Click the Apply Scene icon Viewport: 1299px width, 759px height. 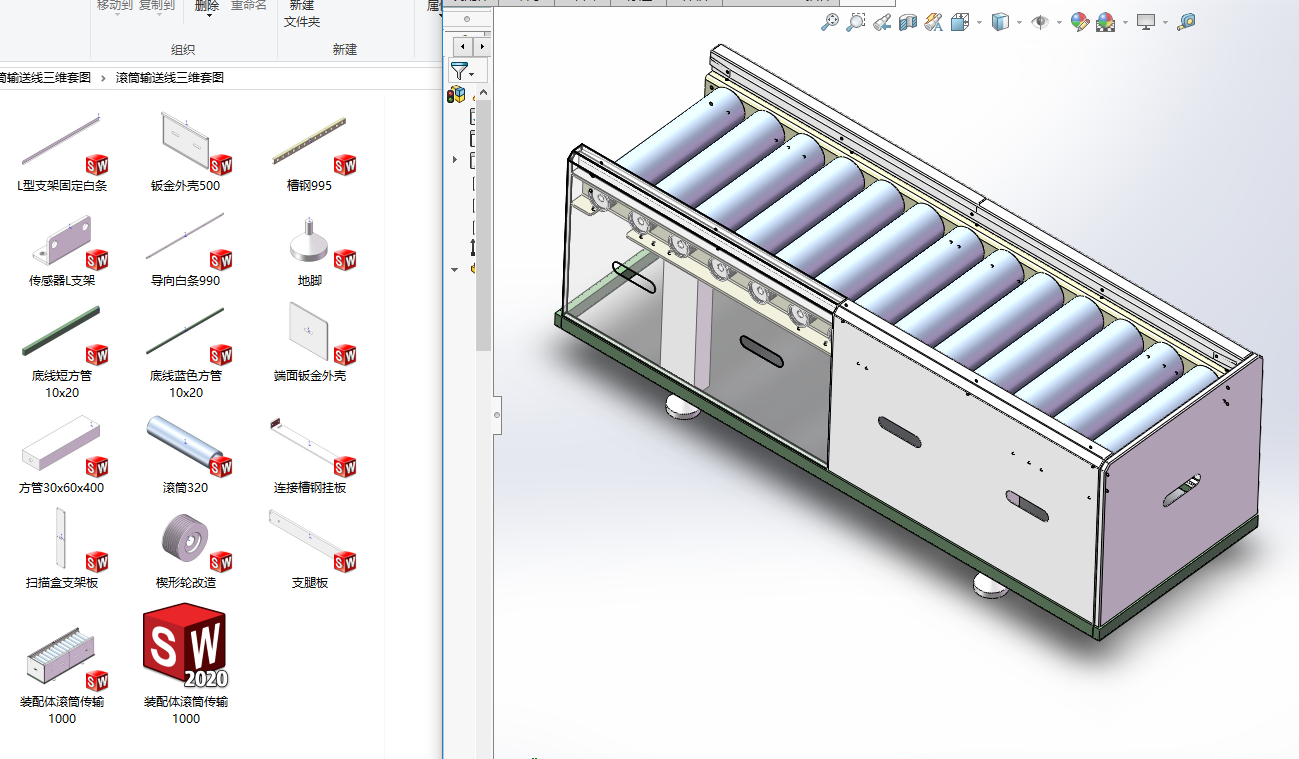coord(1105,22)
